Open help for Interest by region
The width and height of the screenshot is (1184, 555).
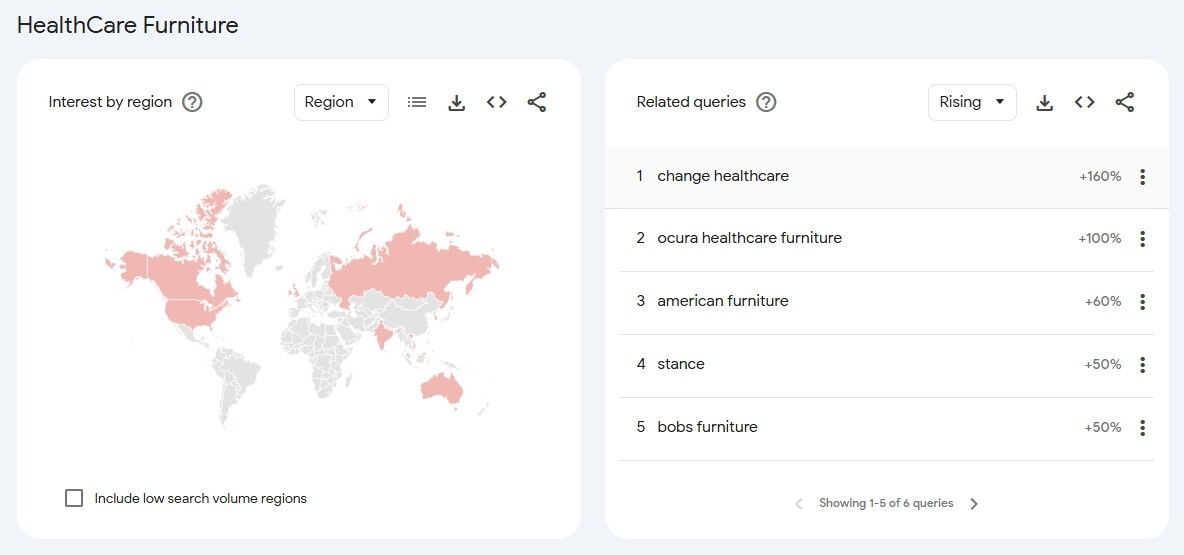click(x=193, y=102)
